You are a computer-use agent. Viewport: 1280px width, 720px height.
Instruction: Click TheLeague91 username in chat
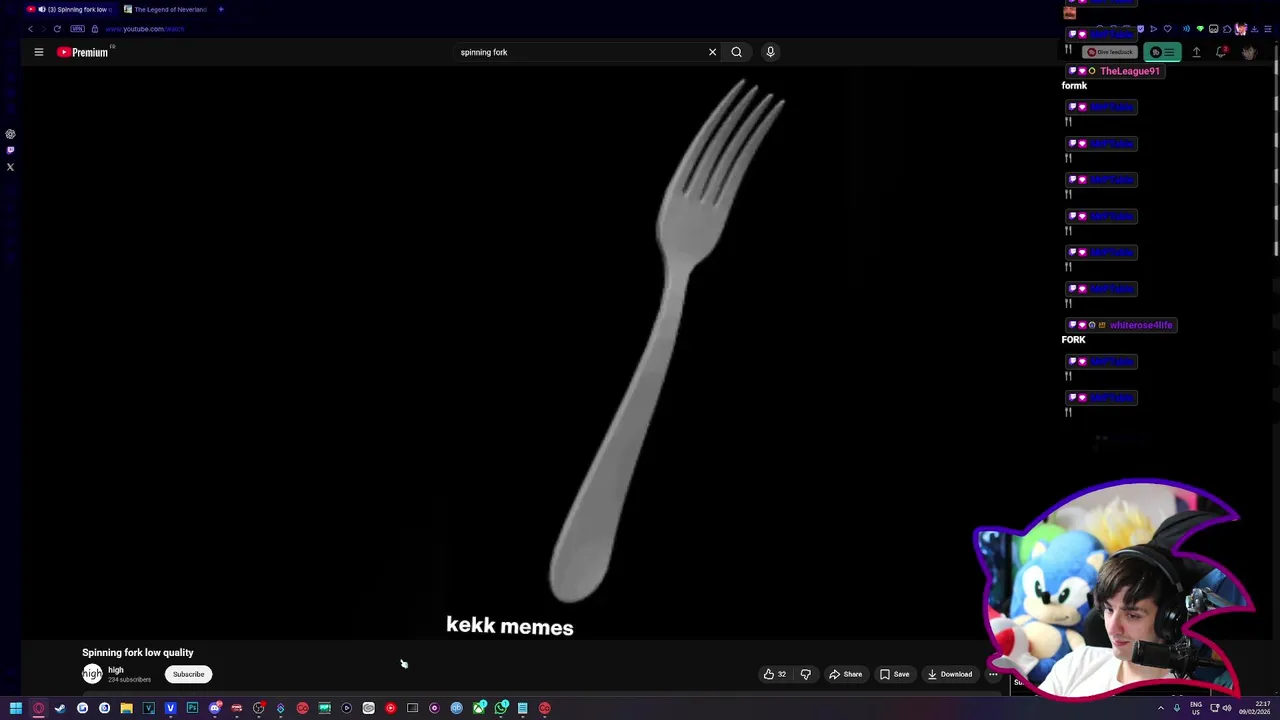(x=1130, y=71)
